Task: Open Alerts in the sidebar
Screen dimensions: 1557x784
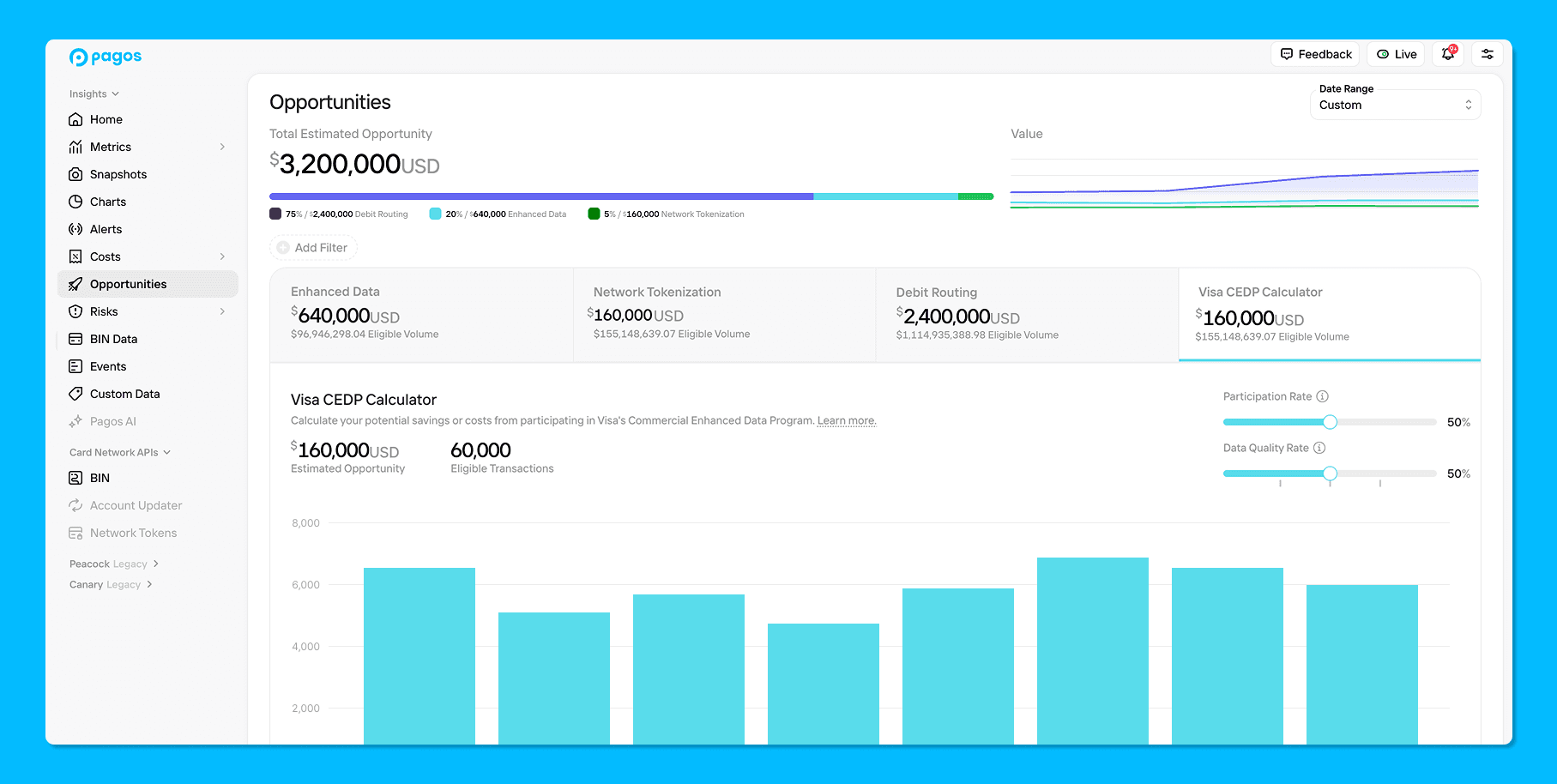Action: pos(148,229)
